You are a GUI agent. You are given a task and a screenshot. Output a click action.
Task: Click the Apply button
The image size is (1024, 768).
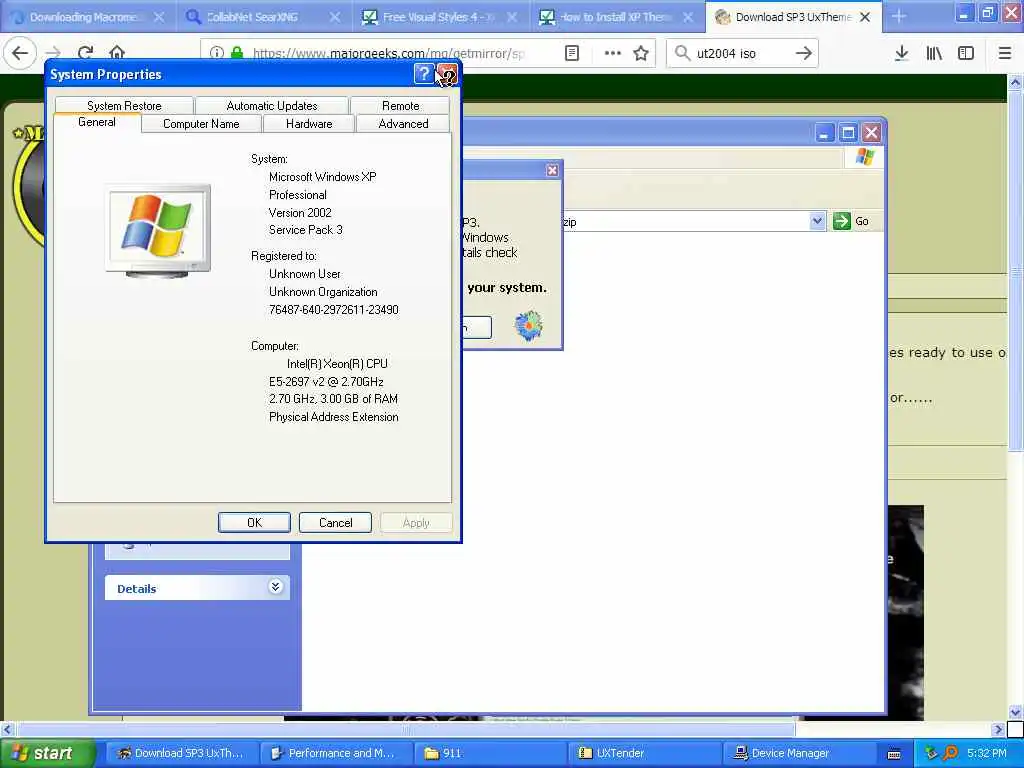click(416, 522)
